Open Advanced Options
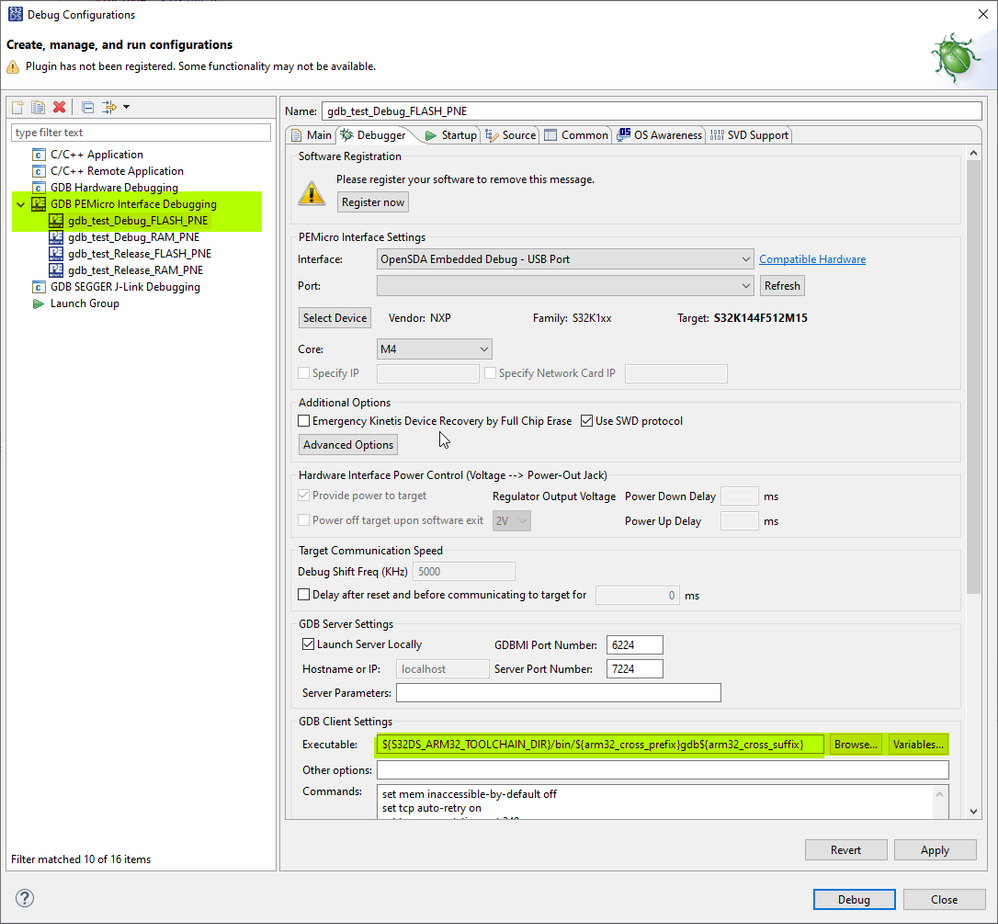The width and height of the screenshot is (998, 924). pos(348,445)
